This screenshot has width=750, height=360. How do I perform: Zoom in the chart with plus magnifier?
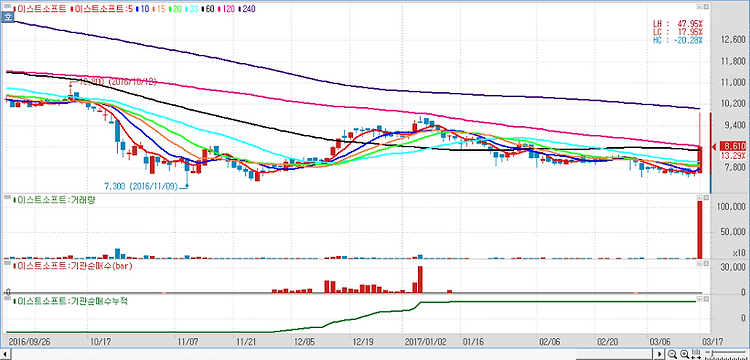coord(684,354)
